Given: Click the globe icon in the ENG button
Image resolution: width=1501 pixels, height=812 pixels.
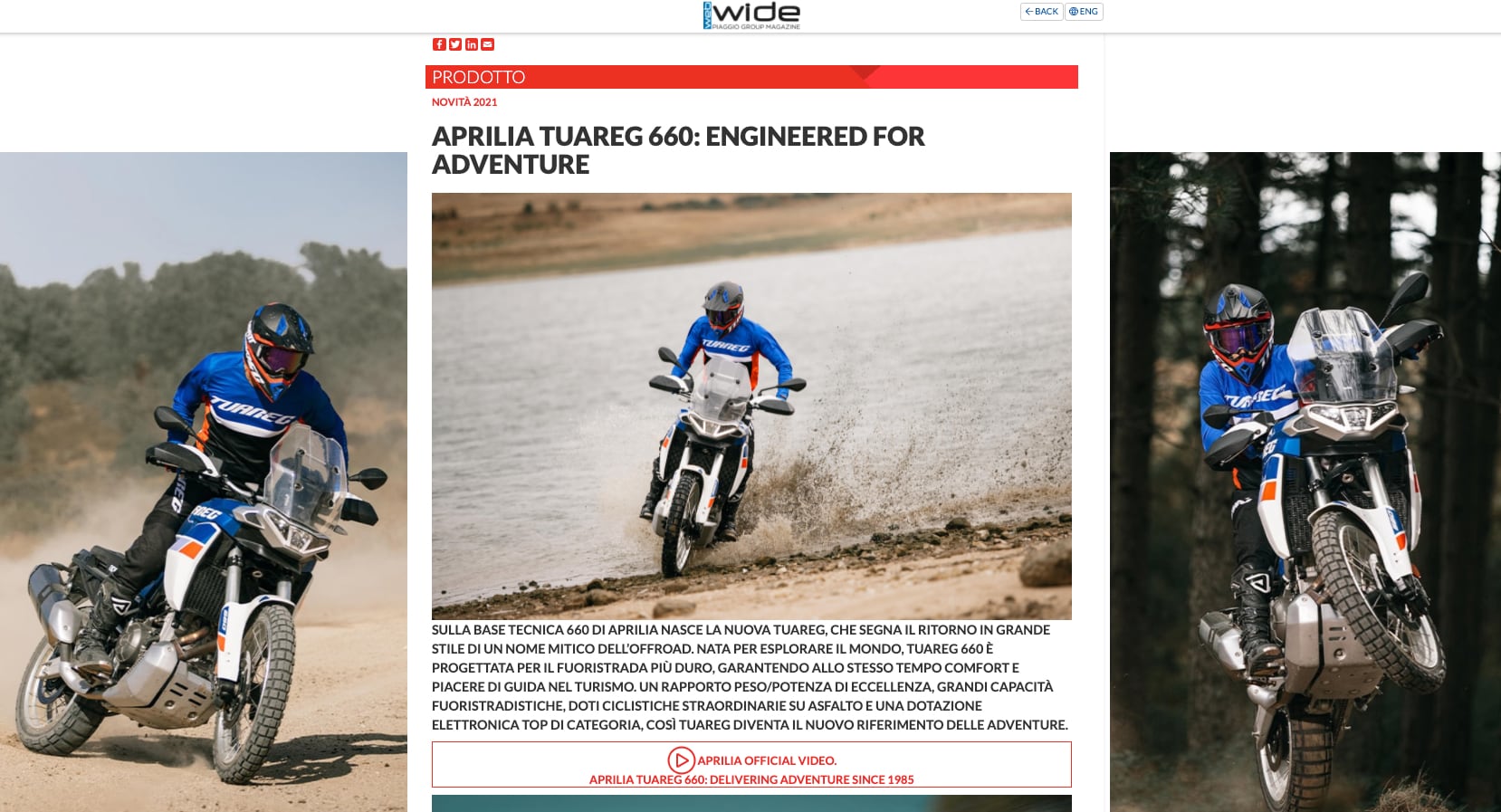Looking at the screenshot, I should pos(1074,12).
